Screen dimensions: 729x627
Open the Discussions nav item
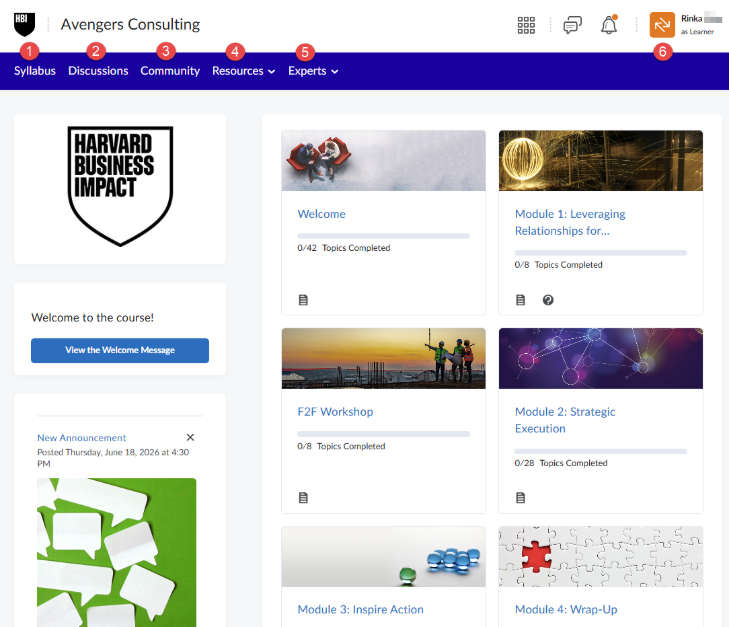(x=98, y=71)
